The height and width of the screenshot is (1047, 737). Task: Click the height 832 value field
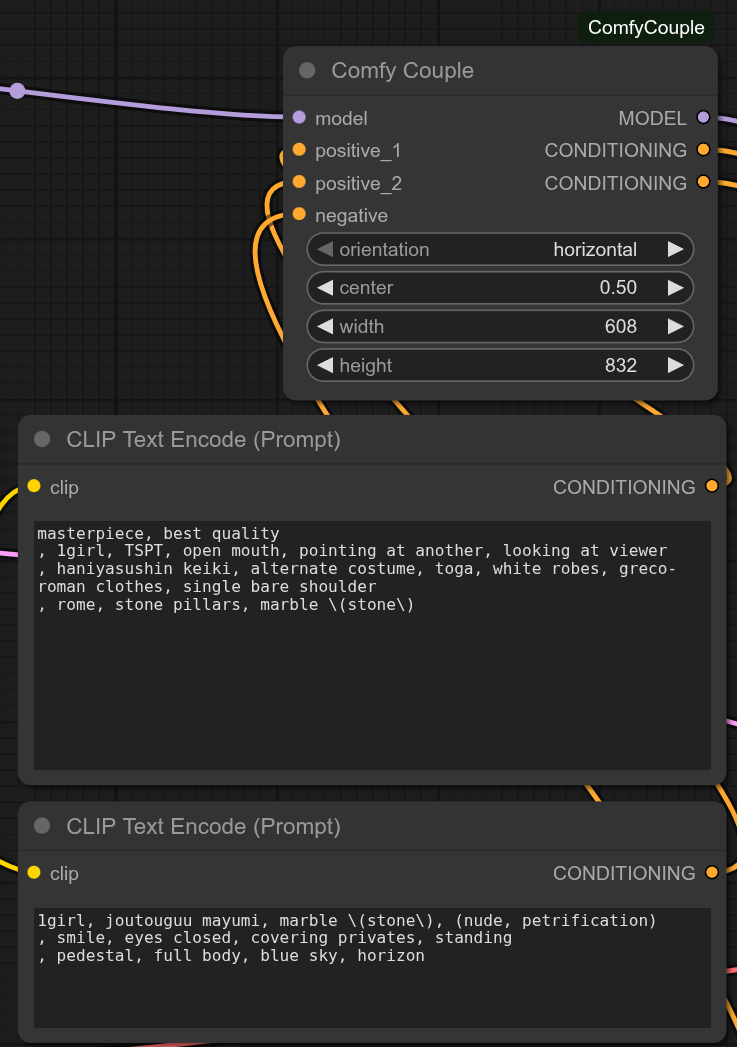pos(500,365)
